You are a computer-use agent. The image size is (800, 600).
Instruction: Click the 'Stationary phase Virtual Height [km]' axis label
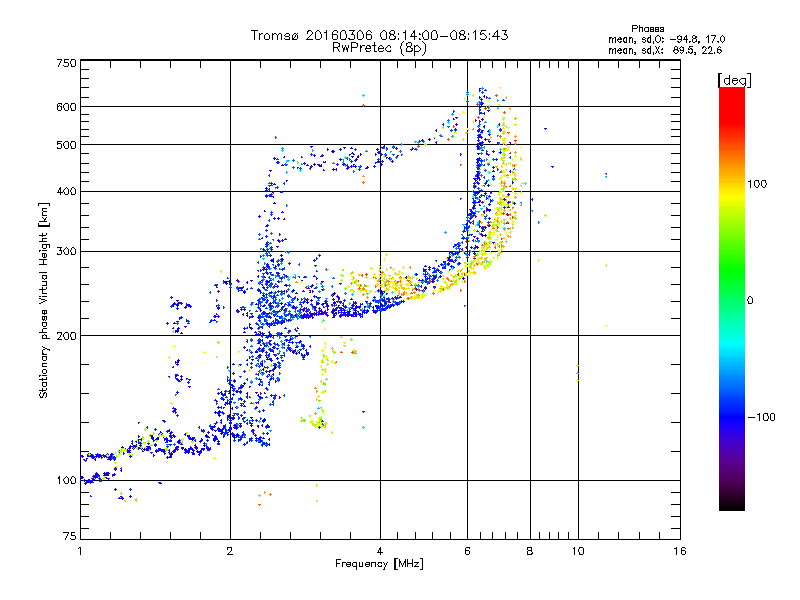43,300
